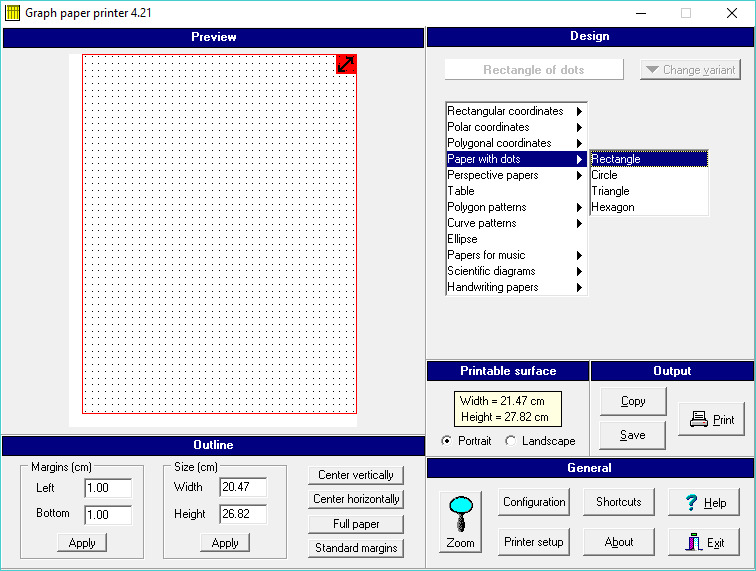
Task: Click the Save output button
Action: 633,435
